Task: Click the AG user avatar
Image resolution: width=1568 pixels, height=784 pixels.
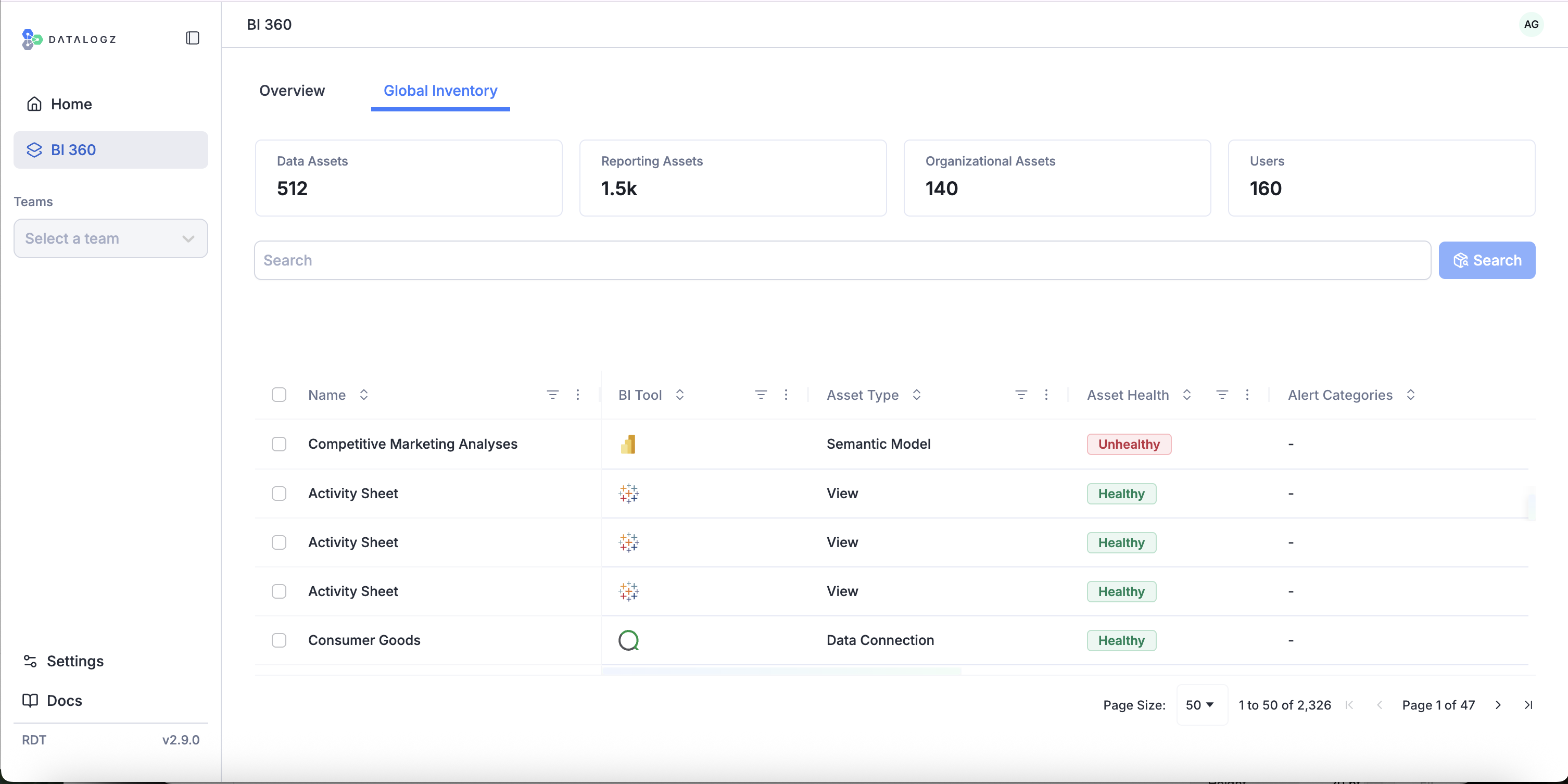Action: pyautogui.click(x=1531, y=24)
